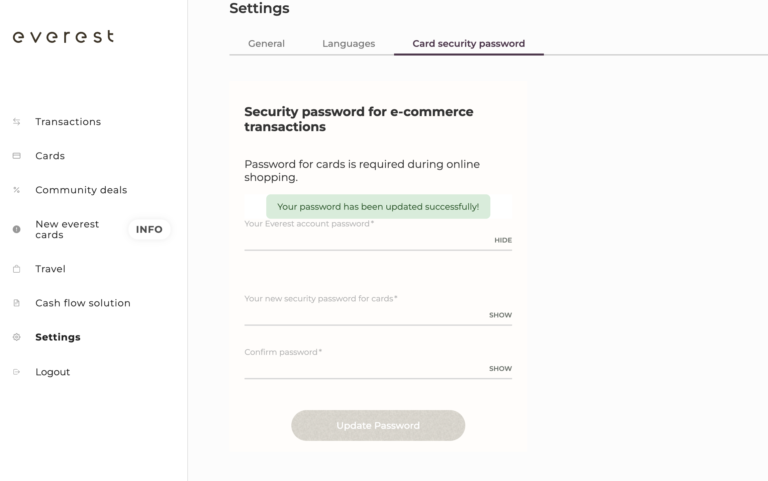
Task: Hide the Everest account password
Action: [502, 240]
